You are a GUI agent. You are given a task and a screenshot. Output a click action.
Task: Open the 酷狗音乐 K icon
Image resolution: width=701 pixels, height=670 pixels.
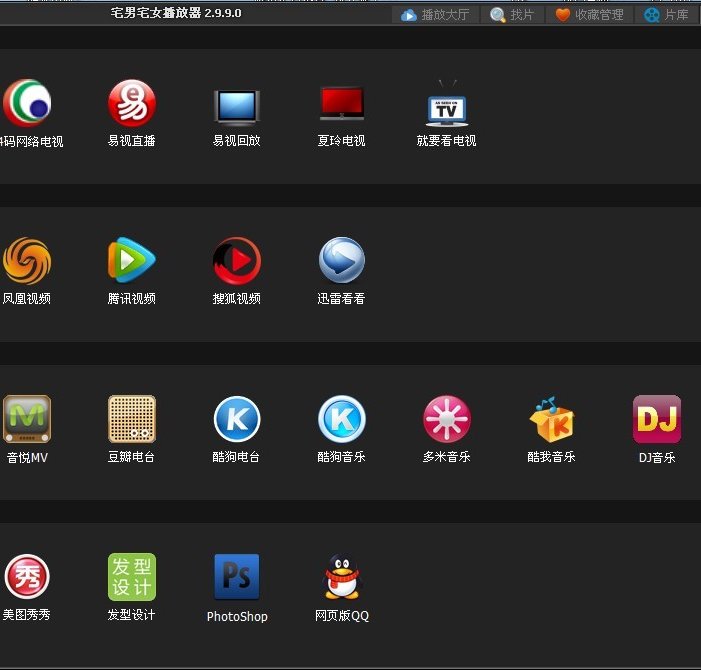coord(342,419)
